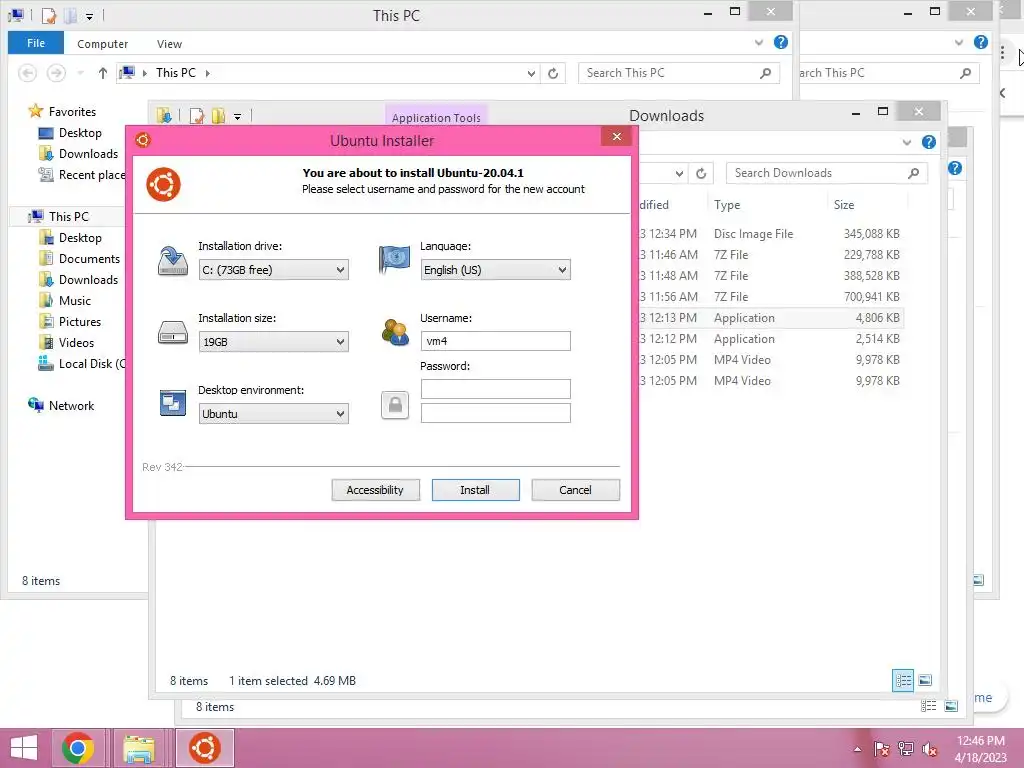
Task: Select Network in navigation pane
Action: 71,406
